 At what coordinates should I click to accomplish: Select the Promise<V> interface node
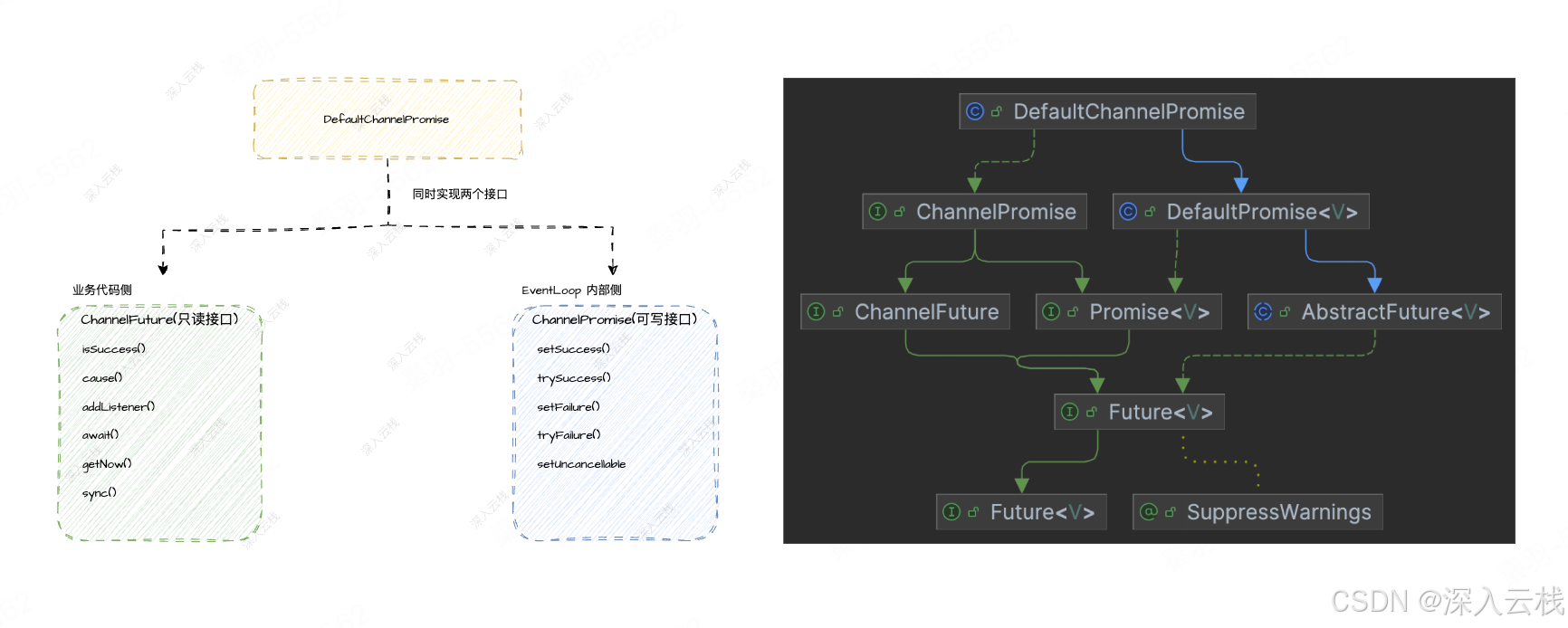click(1129, 312)
